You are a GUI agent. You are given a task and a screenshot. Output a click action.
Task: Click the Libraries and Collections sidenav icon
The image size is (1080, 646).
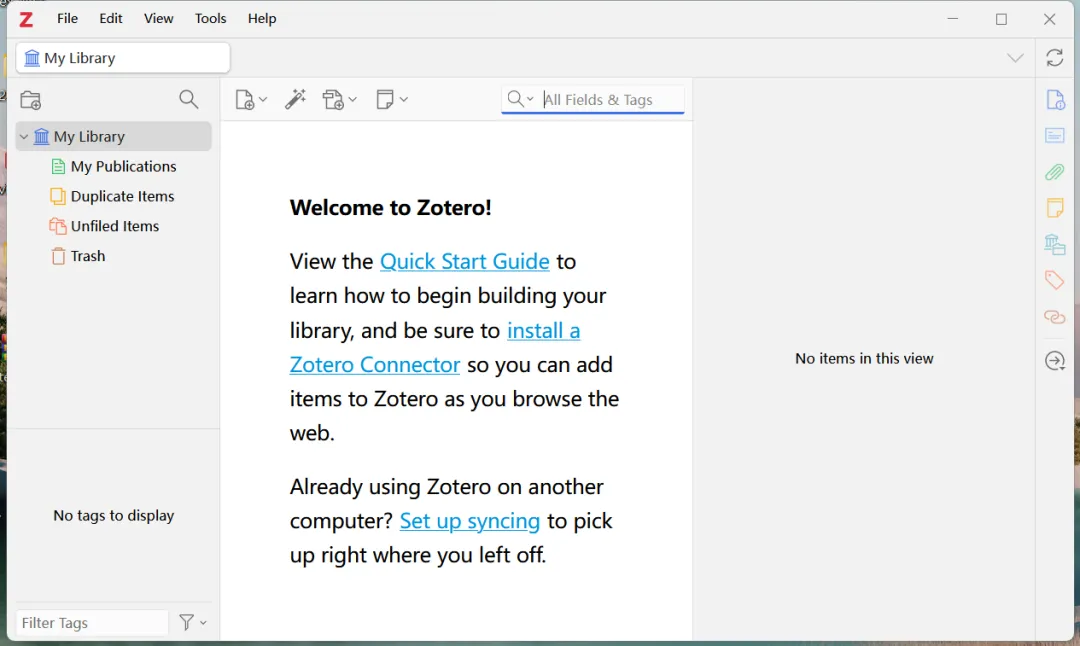pos(1055,244)
